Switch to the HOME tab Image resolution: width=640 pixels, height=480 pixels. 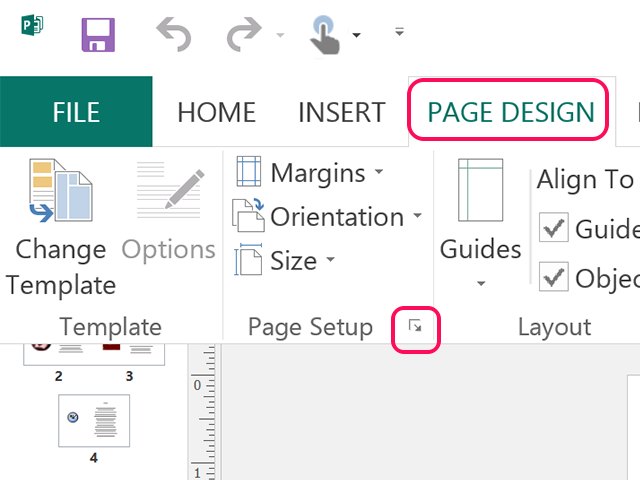pyautogui.click(x=216, y=112)
